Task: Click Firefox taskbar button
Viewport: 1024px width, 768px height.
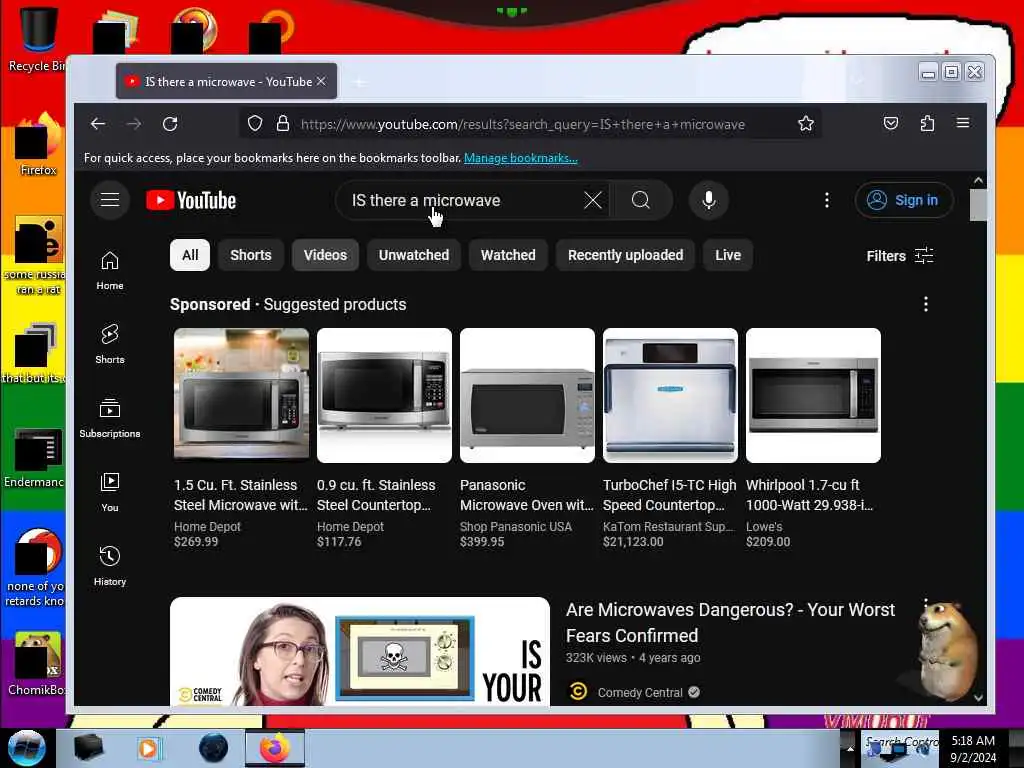Action: pyautogui.click(x=275, y=748)
